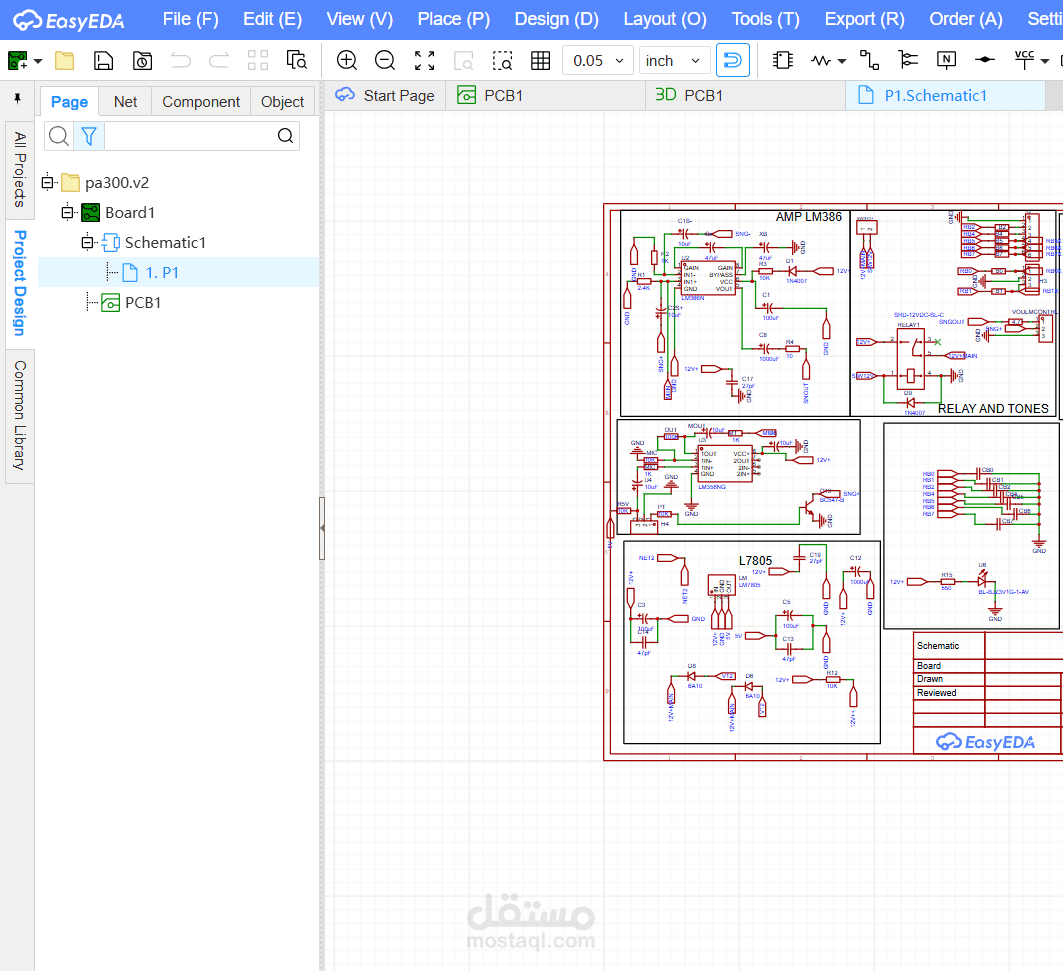Switch to the 3D PCB1 tab

(689, 96)
